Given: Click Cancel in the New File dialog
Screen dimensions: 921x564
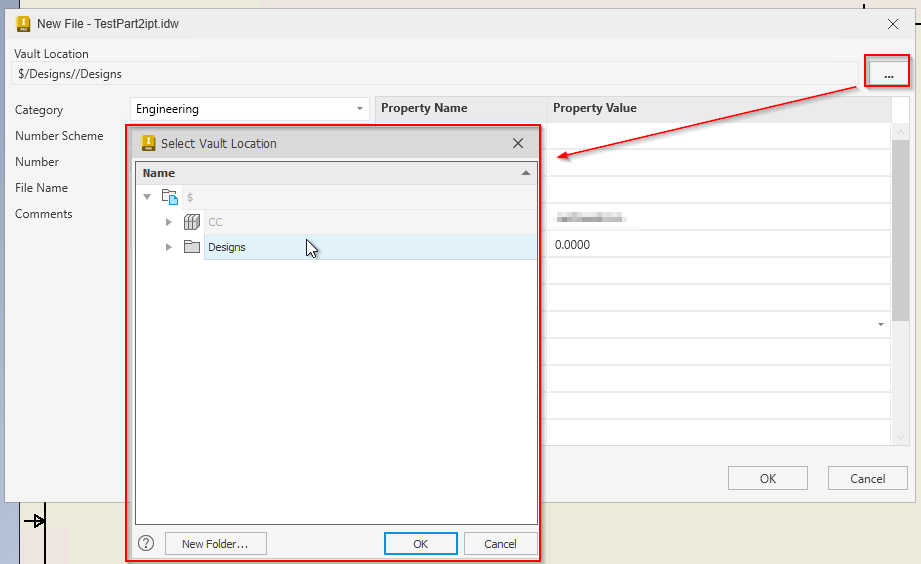Looking at the screenshot, I should click(x=868, y=478).
